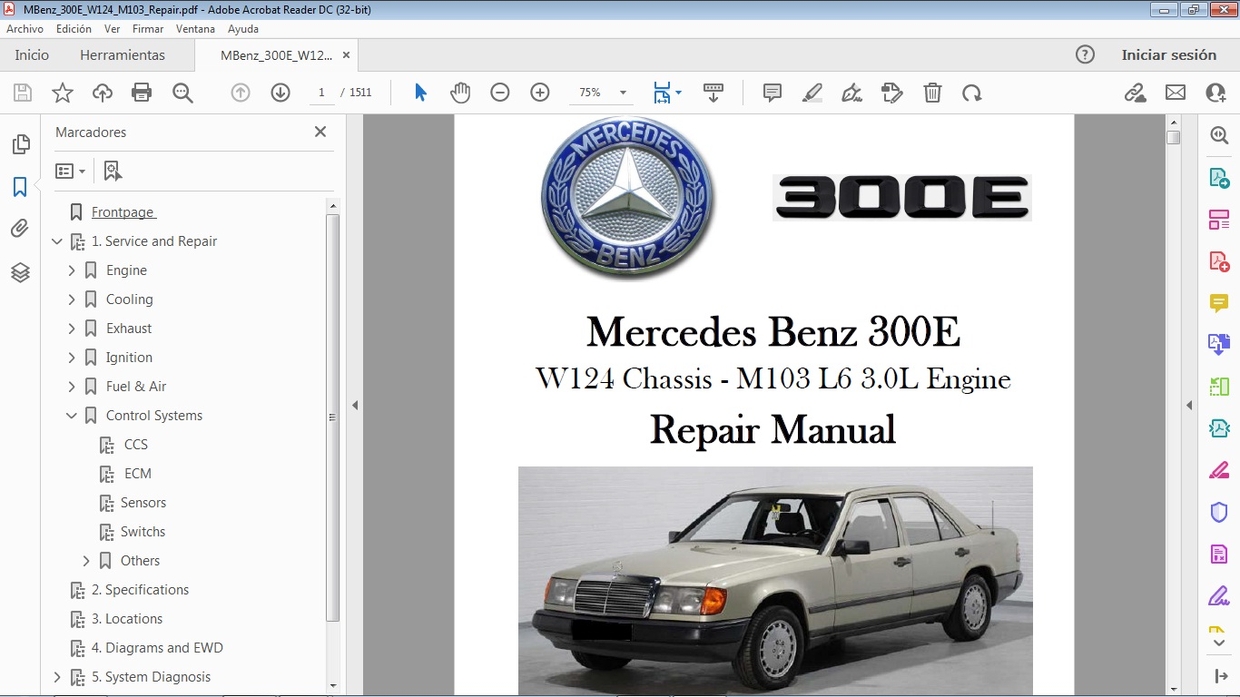Open the Attachments paperclip panel
1240x697 pixels.
(20, 229)
